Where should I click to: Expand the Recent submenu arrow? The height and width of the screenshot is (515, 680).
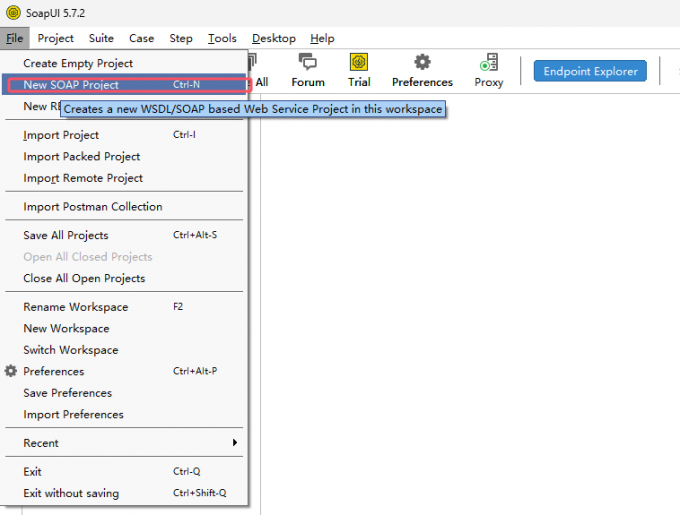coord(235,443)
